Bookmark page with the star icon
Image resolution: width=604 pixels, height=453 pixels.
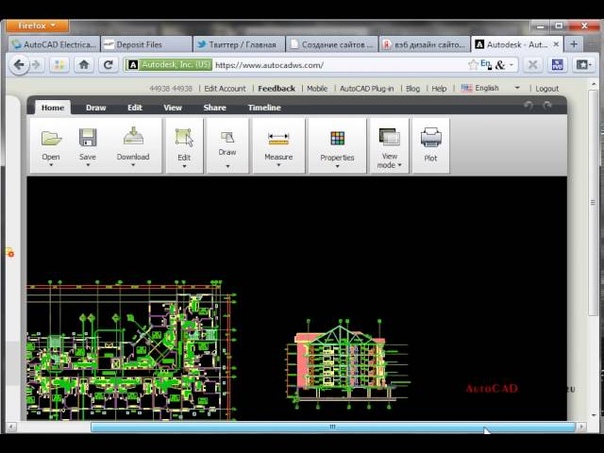(x=473, y=65)
